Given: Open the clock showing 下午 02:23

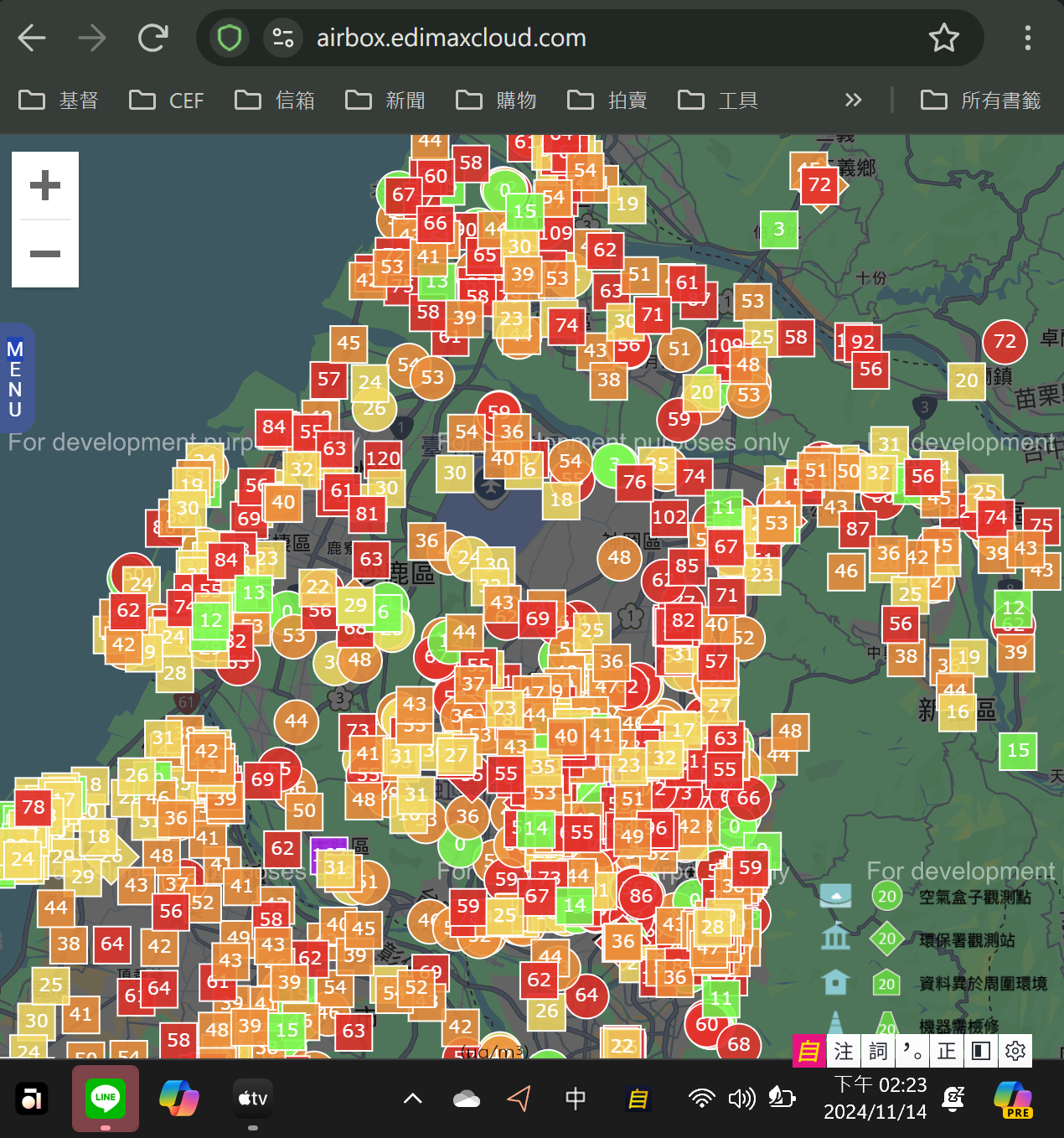Looking at the screenshot, I should pos(876,1098).
